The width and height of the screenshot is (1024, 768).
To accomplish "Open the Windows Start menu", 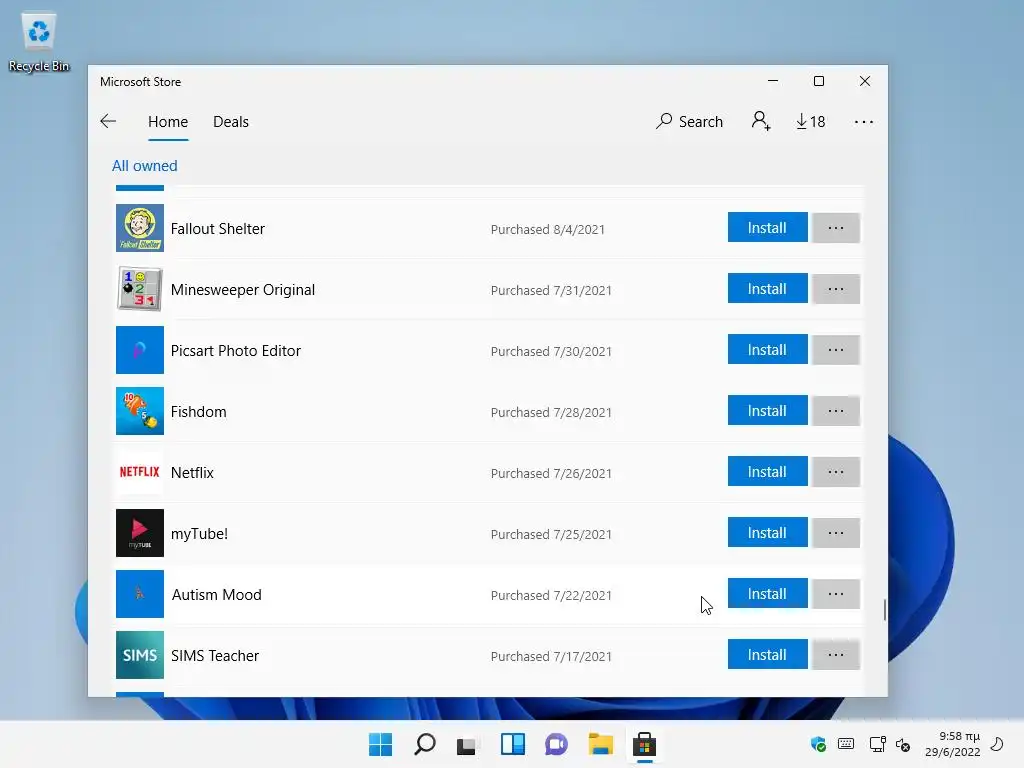I will 380,744.
